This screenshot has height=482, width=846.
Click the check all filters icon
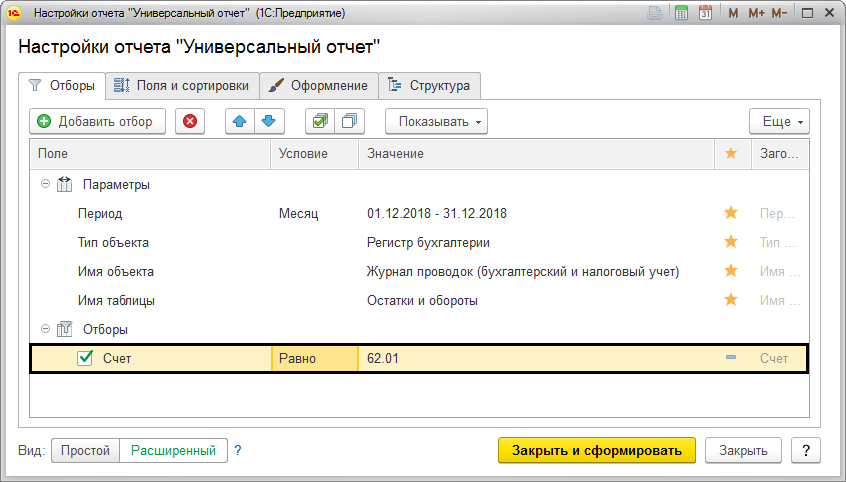click(320, 121)
